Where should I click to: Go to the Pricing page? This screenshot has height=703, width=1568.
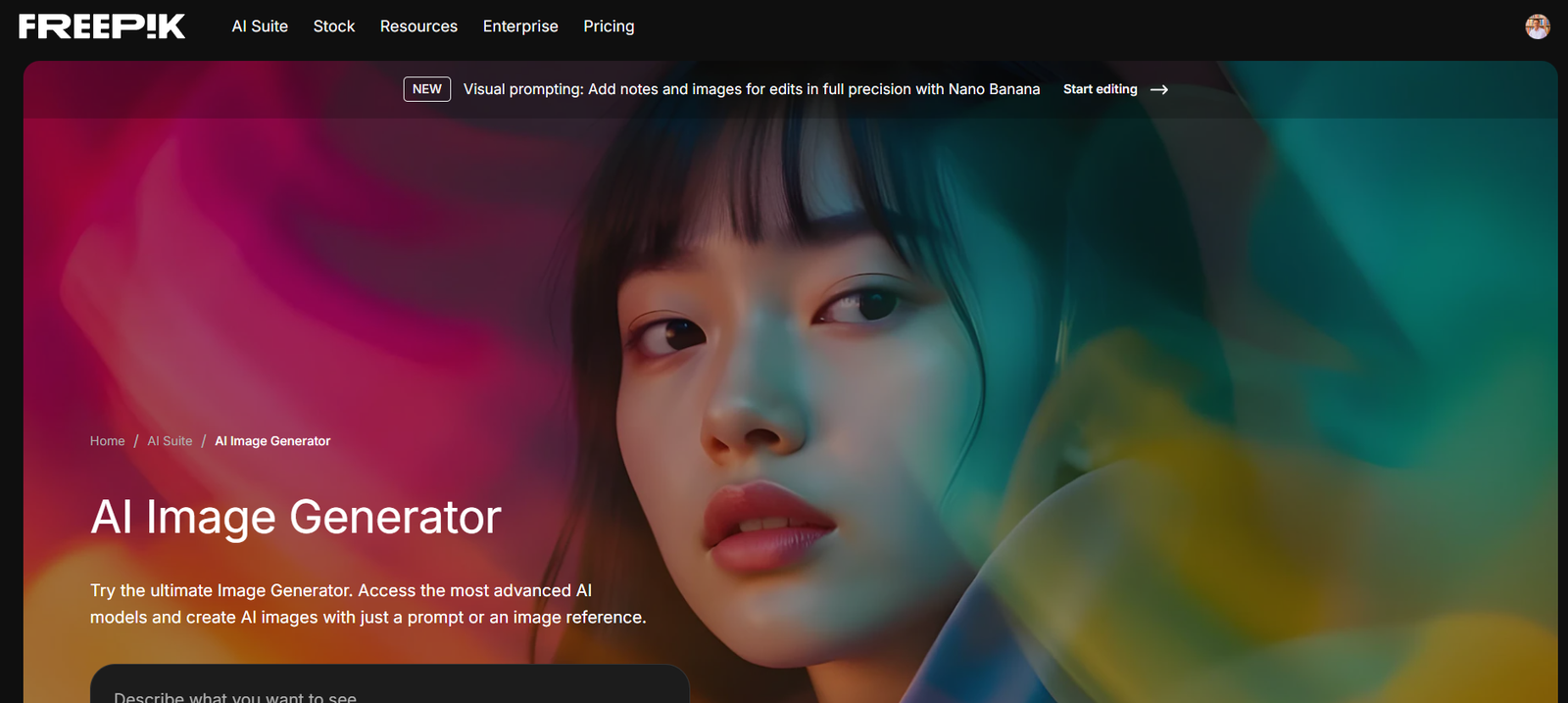(609, 26)
